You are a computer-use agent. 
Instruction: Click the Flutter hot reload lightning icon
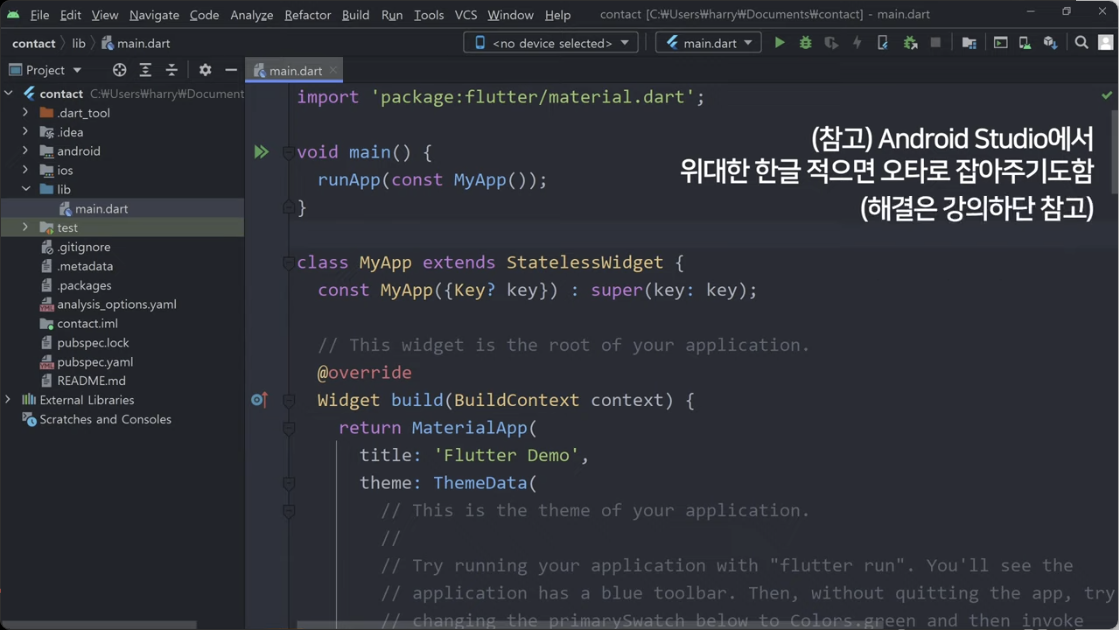point(856,43)
